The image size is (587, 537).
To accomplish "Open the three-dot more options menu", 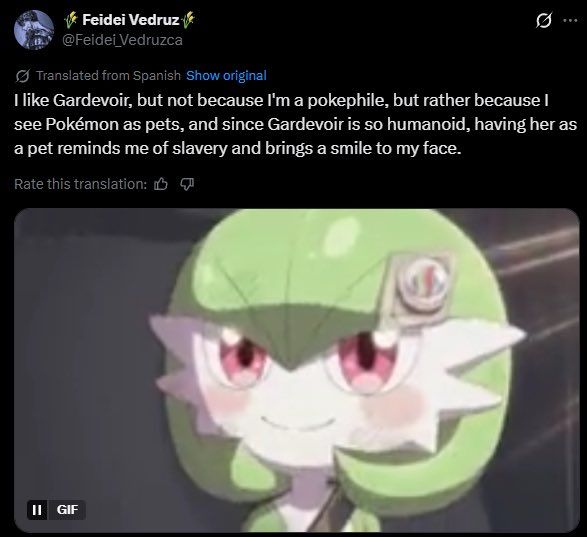I will 570,21.
